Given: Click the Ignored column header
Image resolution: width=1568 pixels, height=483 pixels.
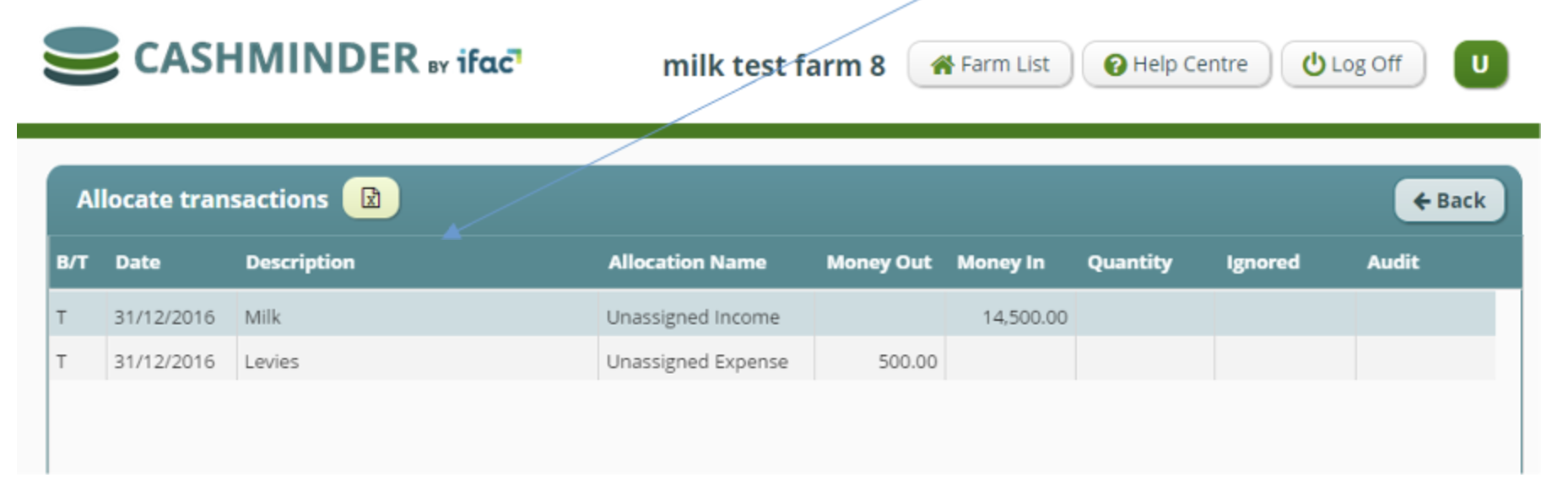Looking at the screenshot, I should (1263, 263).
